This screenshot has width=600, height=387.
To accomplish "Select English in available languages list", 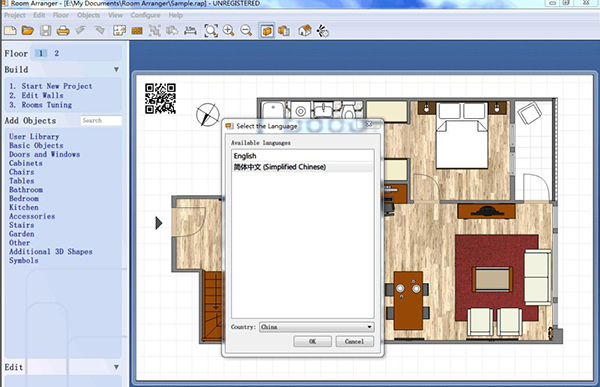I will tap(302, 156).
